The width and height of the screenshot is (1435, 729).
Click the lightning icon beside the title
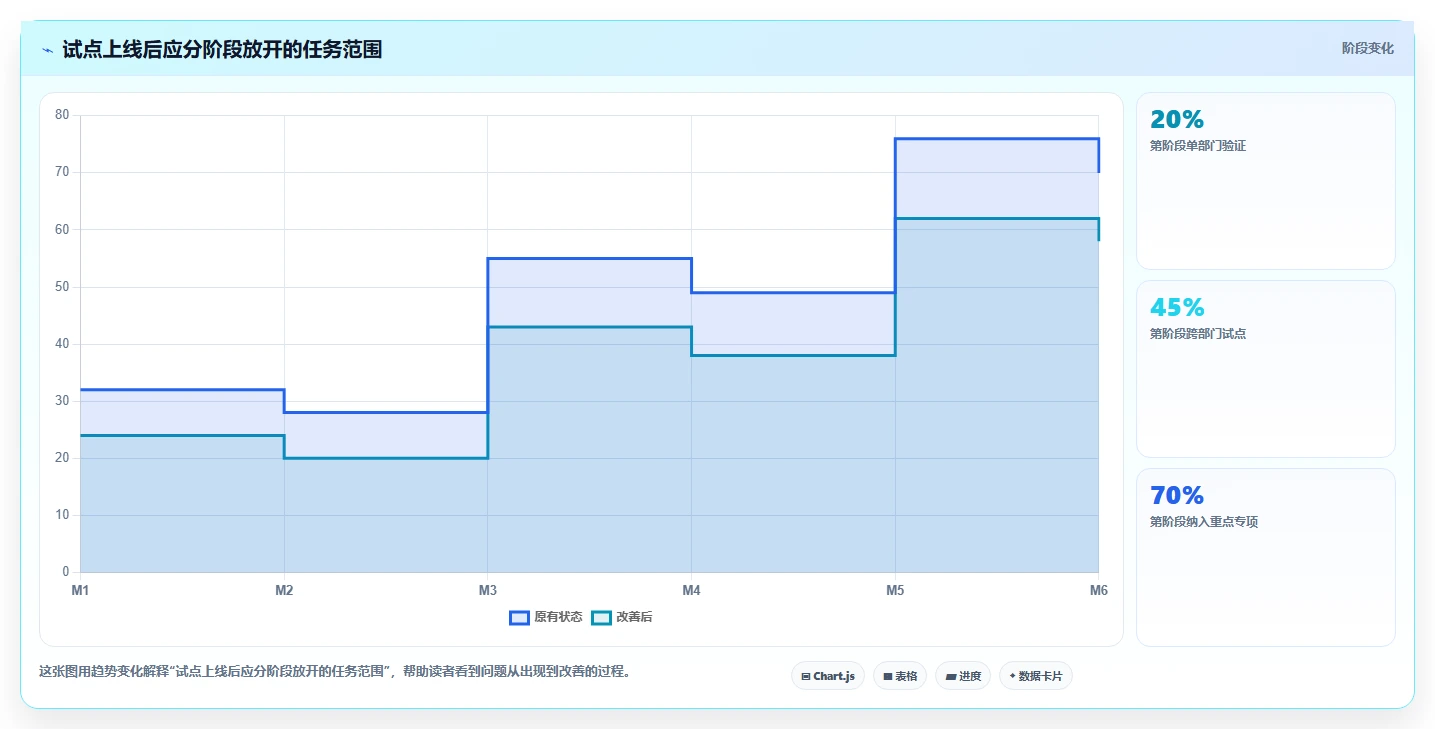coord(47,50)
